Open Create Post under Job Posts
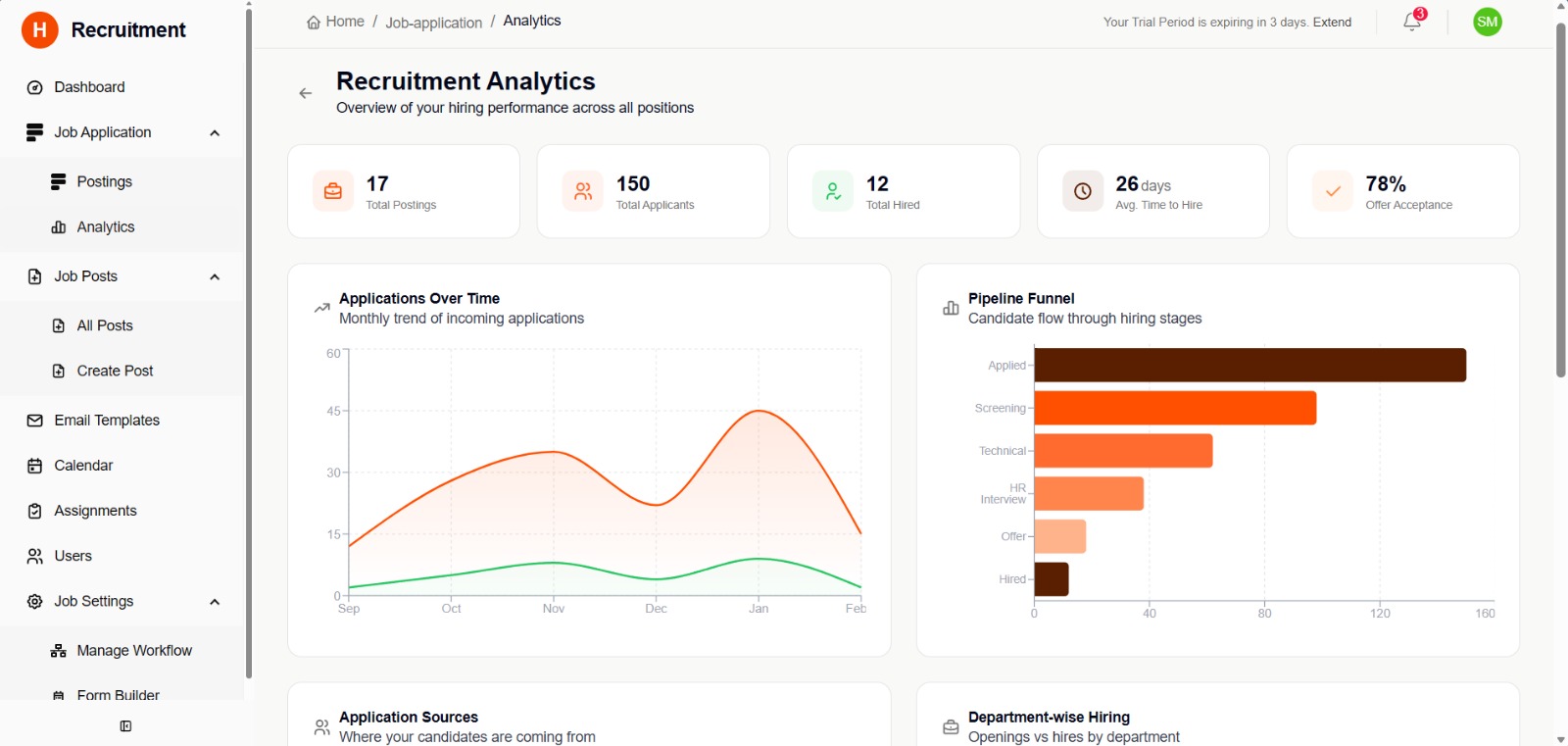The image size is (1568, 746). [x=115, y=372]
